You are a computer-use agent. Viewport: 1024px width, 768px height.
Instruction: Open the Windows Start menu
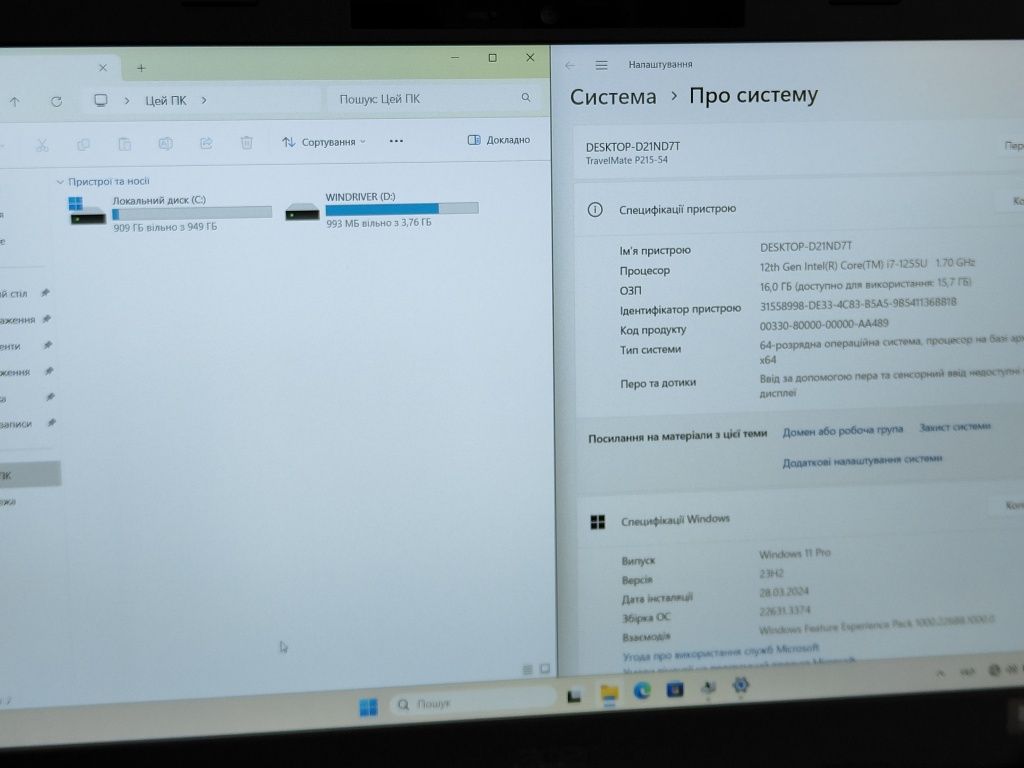click(368, 707)
